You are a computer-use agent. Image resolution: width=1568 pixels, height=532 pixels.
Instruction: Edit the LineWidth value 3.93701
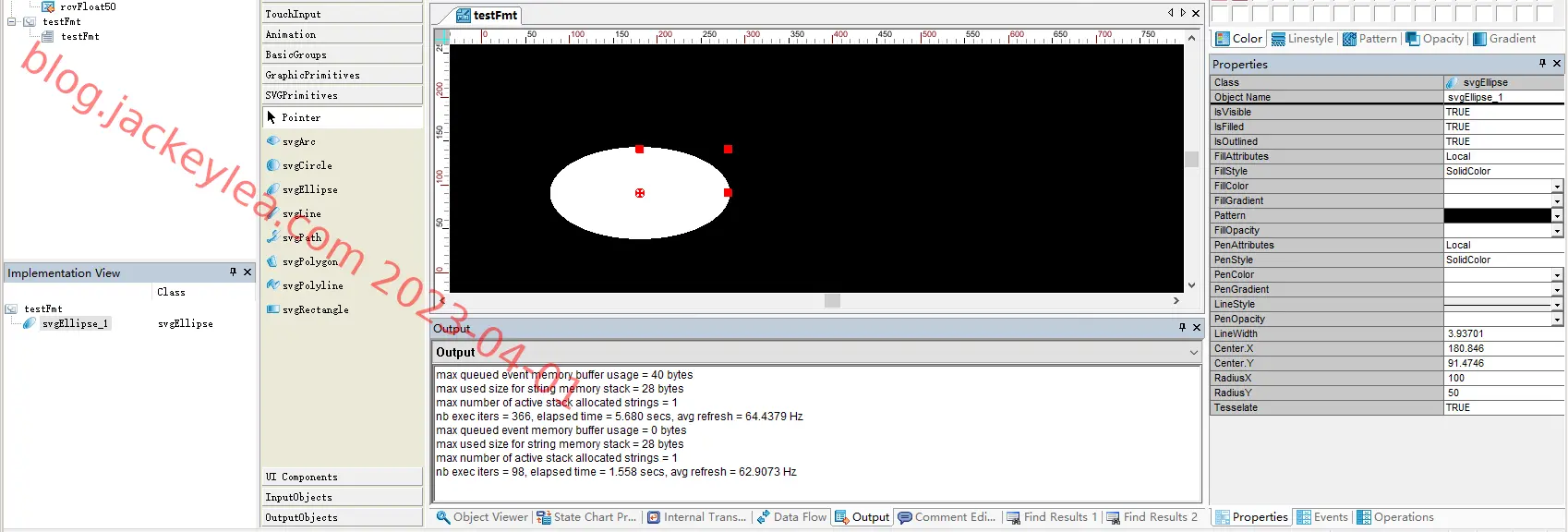pyautogui.click(x=1503, y=334)
